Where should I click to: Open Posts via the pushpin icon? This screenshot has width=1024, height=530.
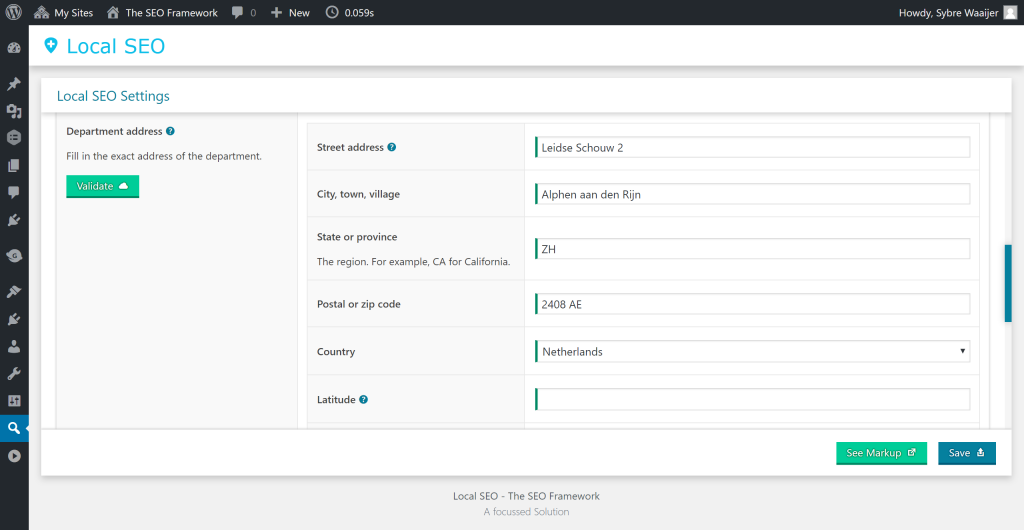pyautogui.click(x=14, y=84)
